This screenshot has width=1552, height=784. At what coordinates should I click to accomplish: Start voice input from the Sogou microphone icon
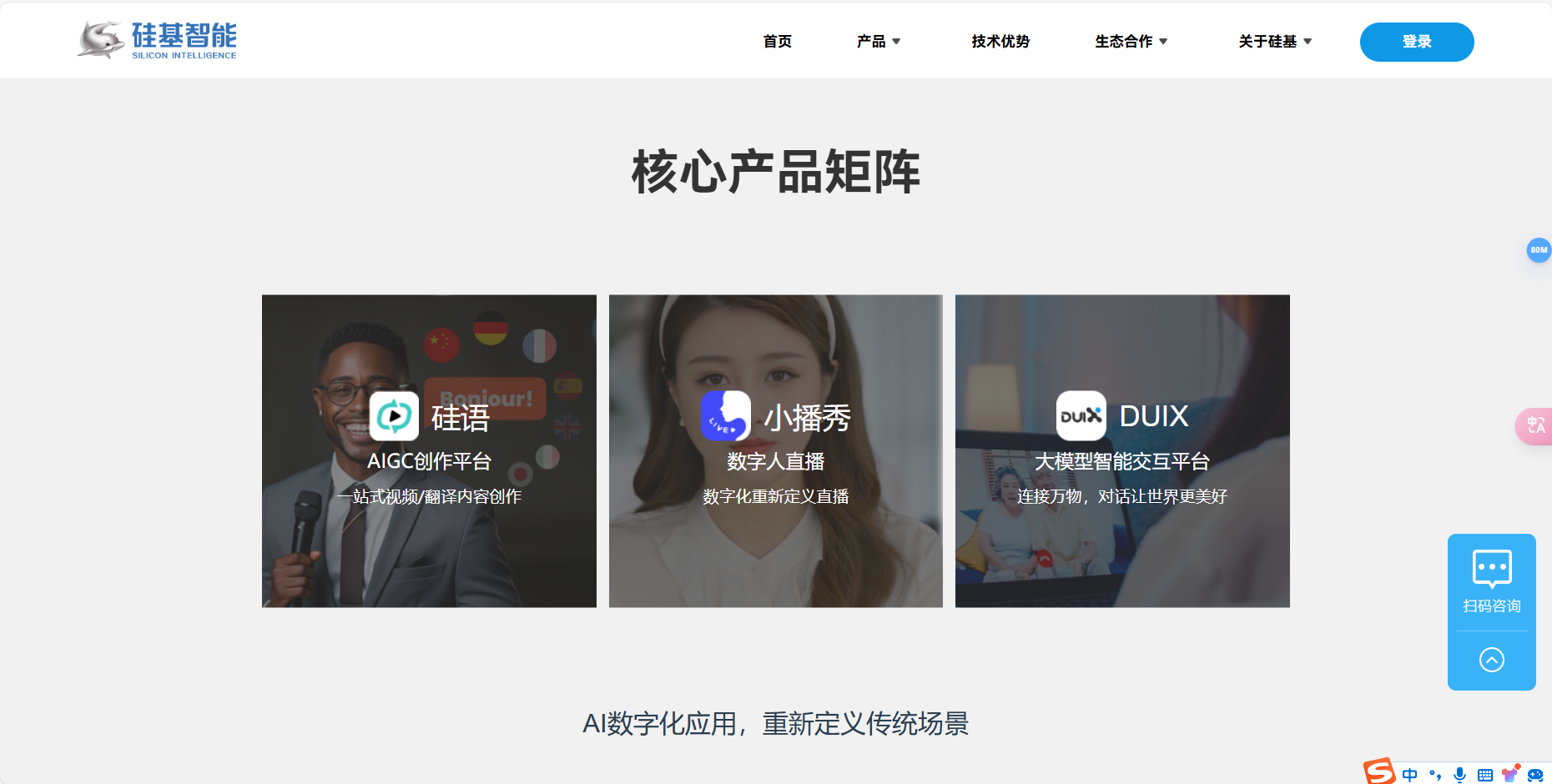click(1459, 775)
